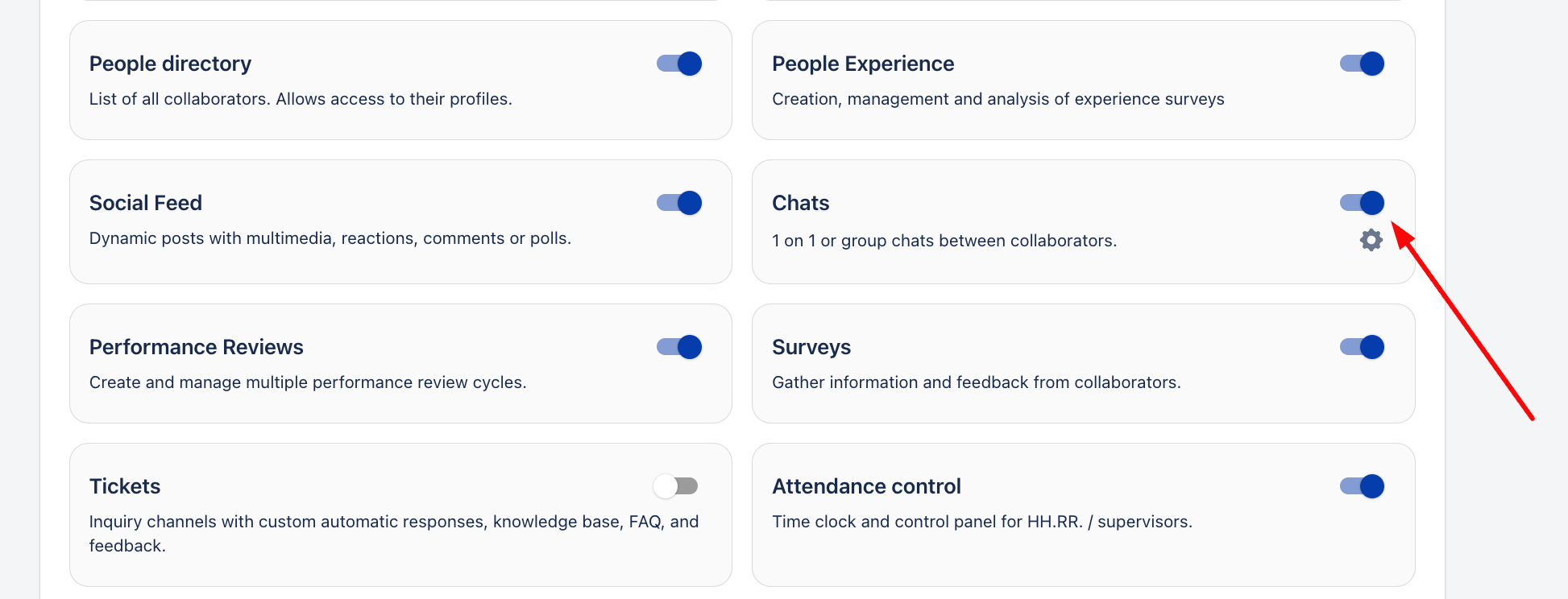Disable the Chats toggle
This screenshot has height=599, width=1568.
point(1362,203)
